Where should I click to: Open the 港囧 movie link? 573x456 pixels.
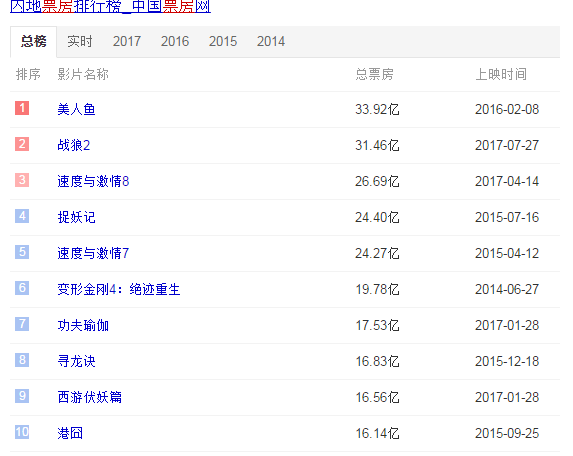70,433
